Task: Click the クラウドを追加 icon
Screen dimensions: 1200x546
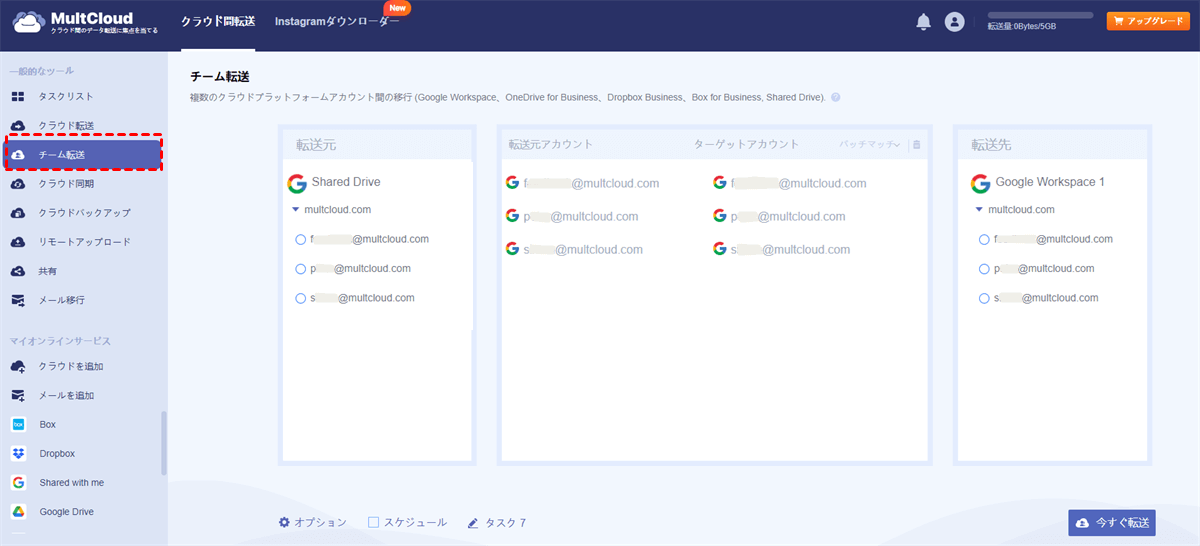Action: tap(18, 367)
